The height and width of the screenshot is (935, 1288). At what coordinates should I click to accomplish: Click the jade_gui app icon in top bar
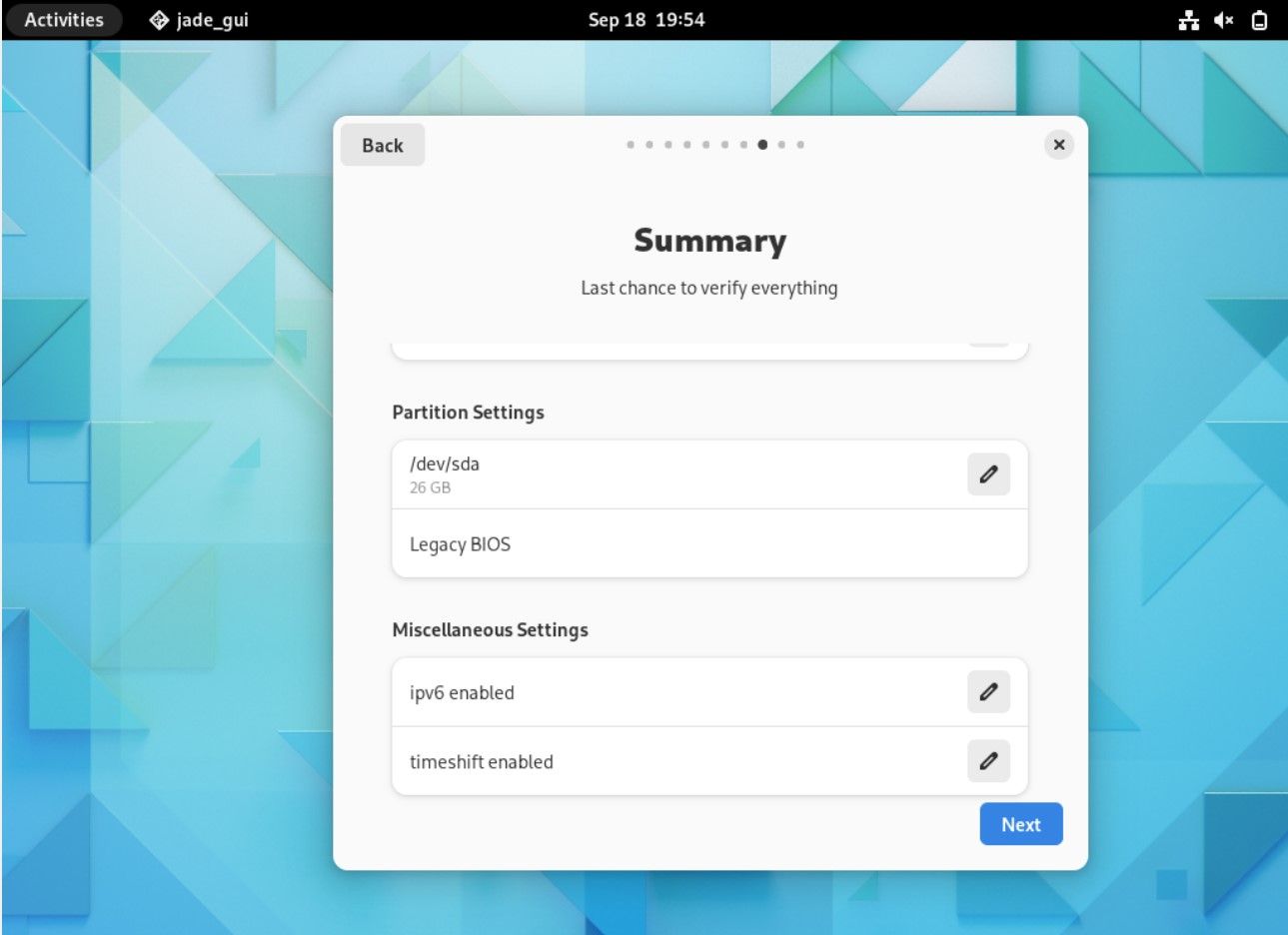[x=159, y=20]
